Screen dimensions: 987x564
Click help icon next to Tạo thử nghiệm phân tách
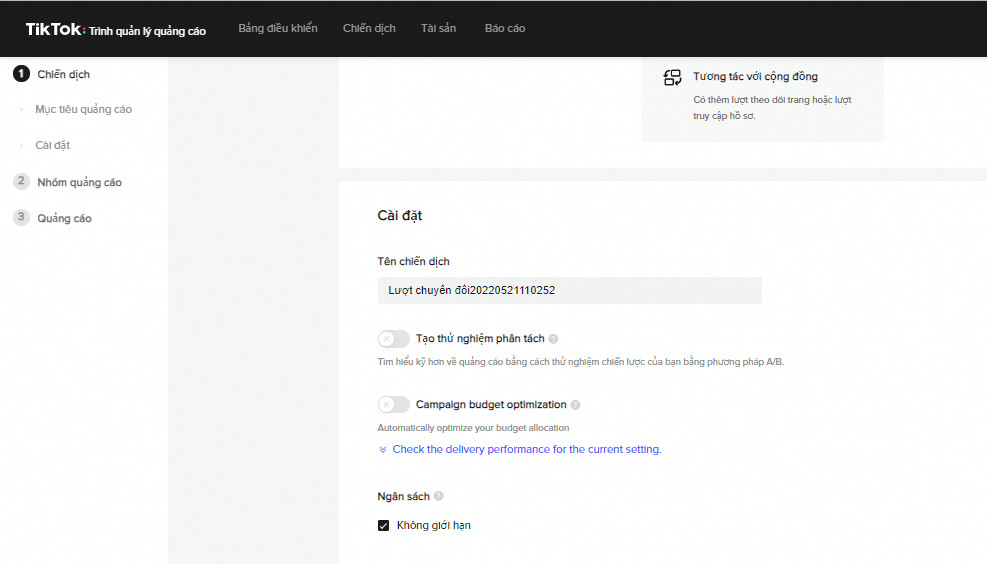click(553, 339)
